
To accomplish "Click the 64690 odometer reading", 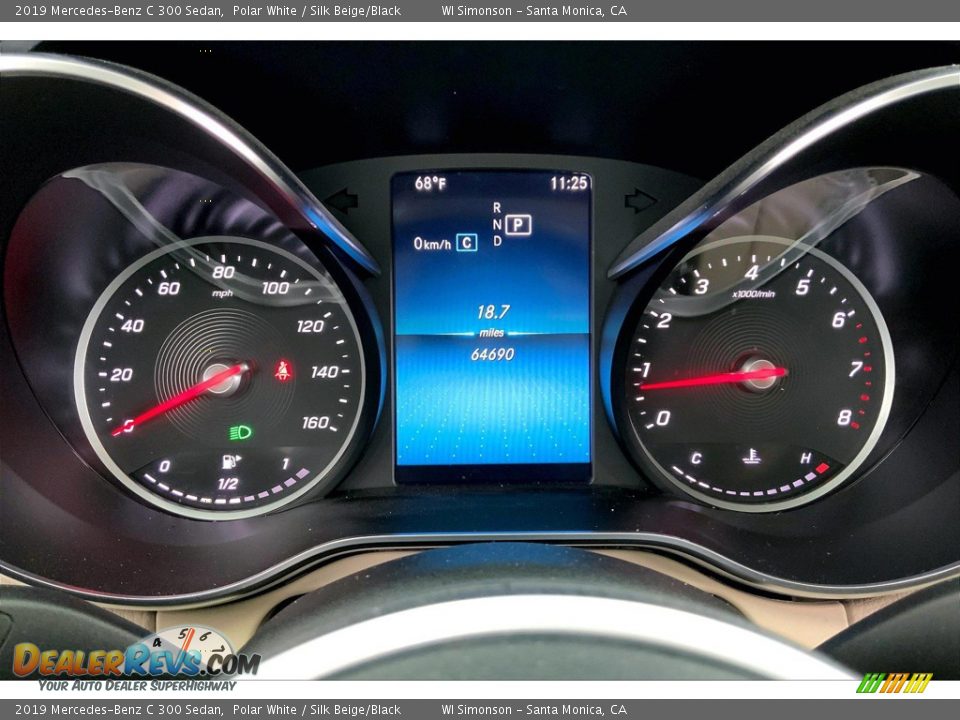I will [x=492, y=354].
